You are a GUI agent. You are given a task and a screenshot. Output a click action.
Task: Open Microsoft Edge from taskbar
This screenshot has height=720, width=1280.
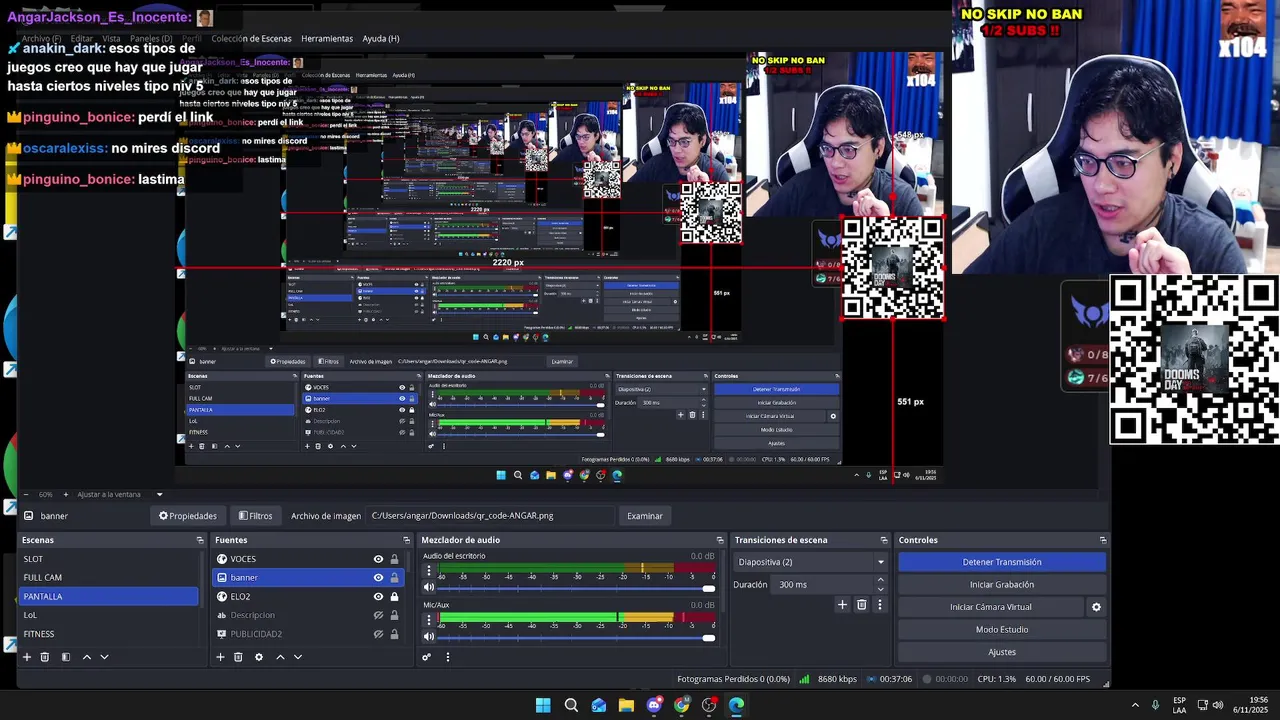[736, 705]
